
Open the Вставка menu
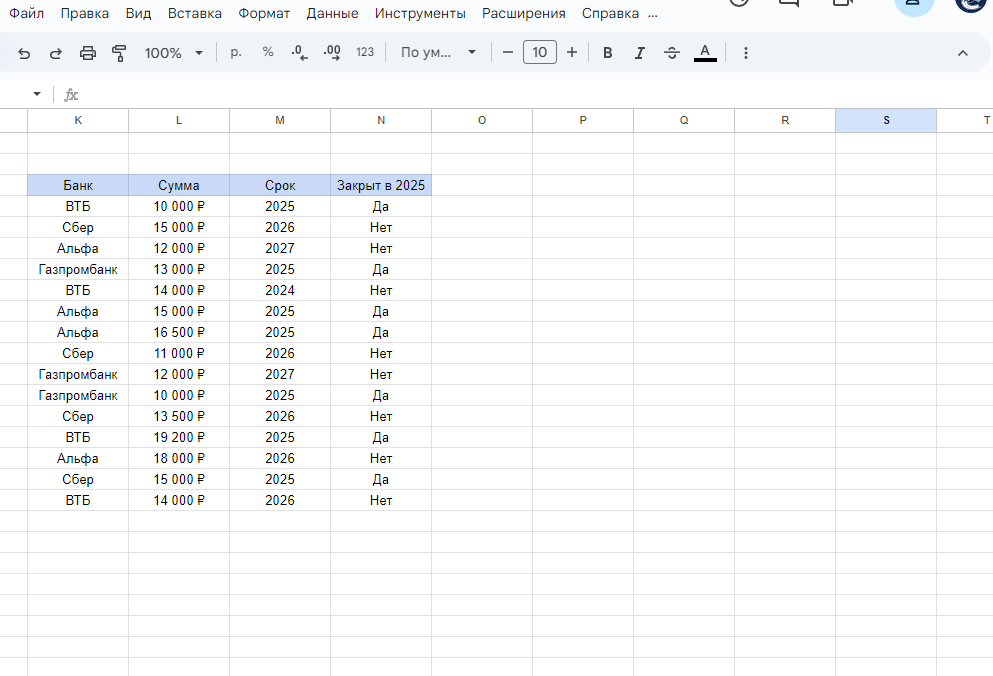[194, 13]
